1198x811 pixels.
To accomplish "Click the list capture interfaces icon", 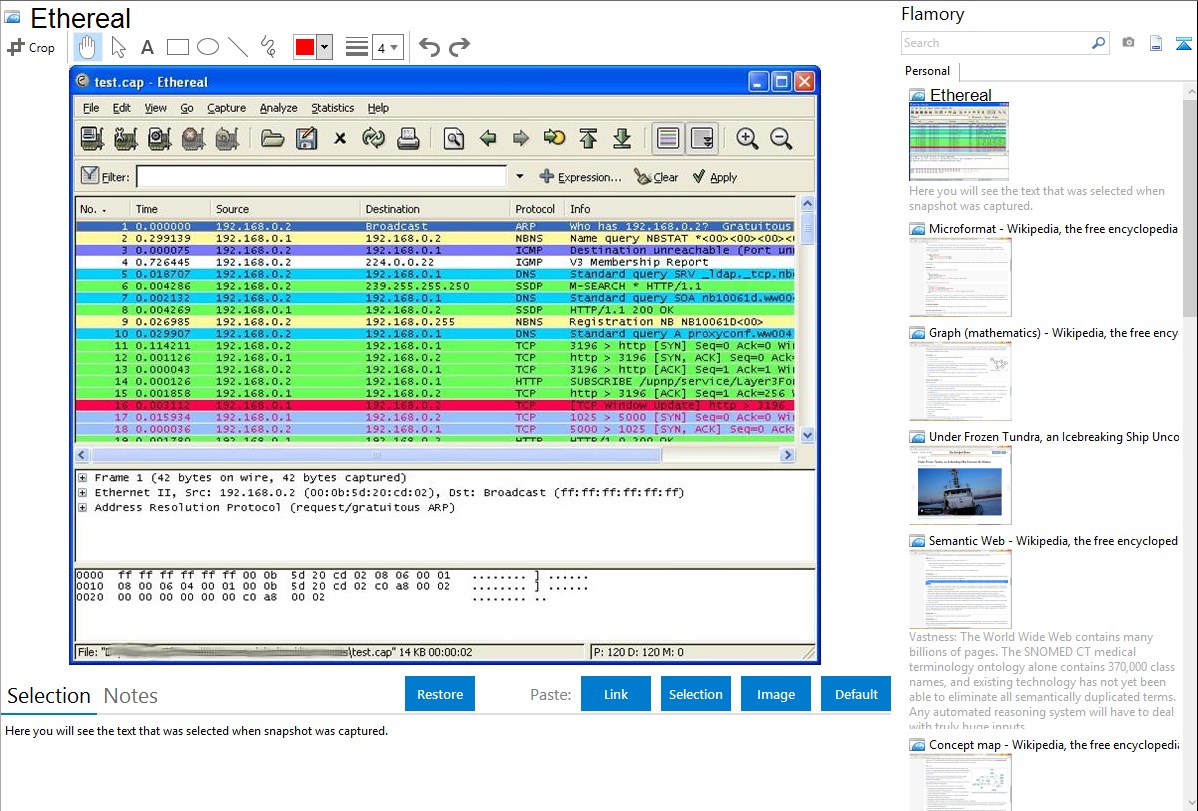I will tap(92, 138).
